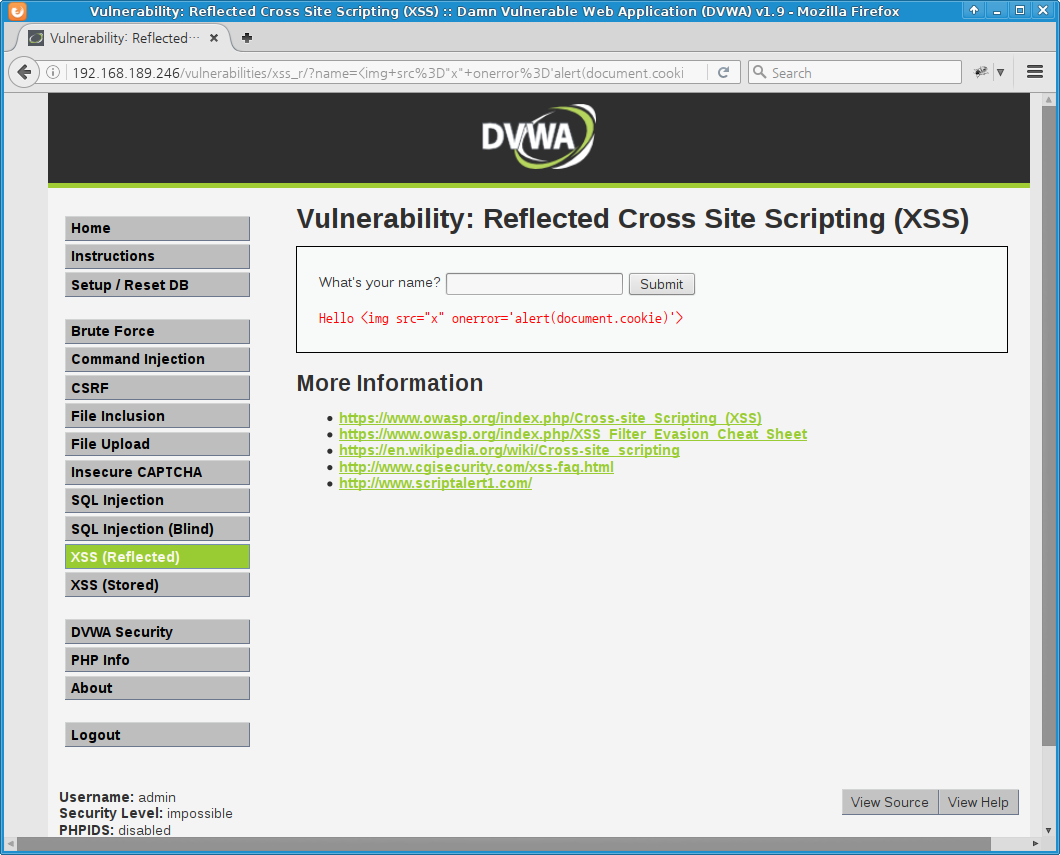This screenshot has width=1060, height=855.
Task: Click Logout in sidebar
Action: click(158, 735)
